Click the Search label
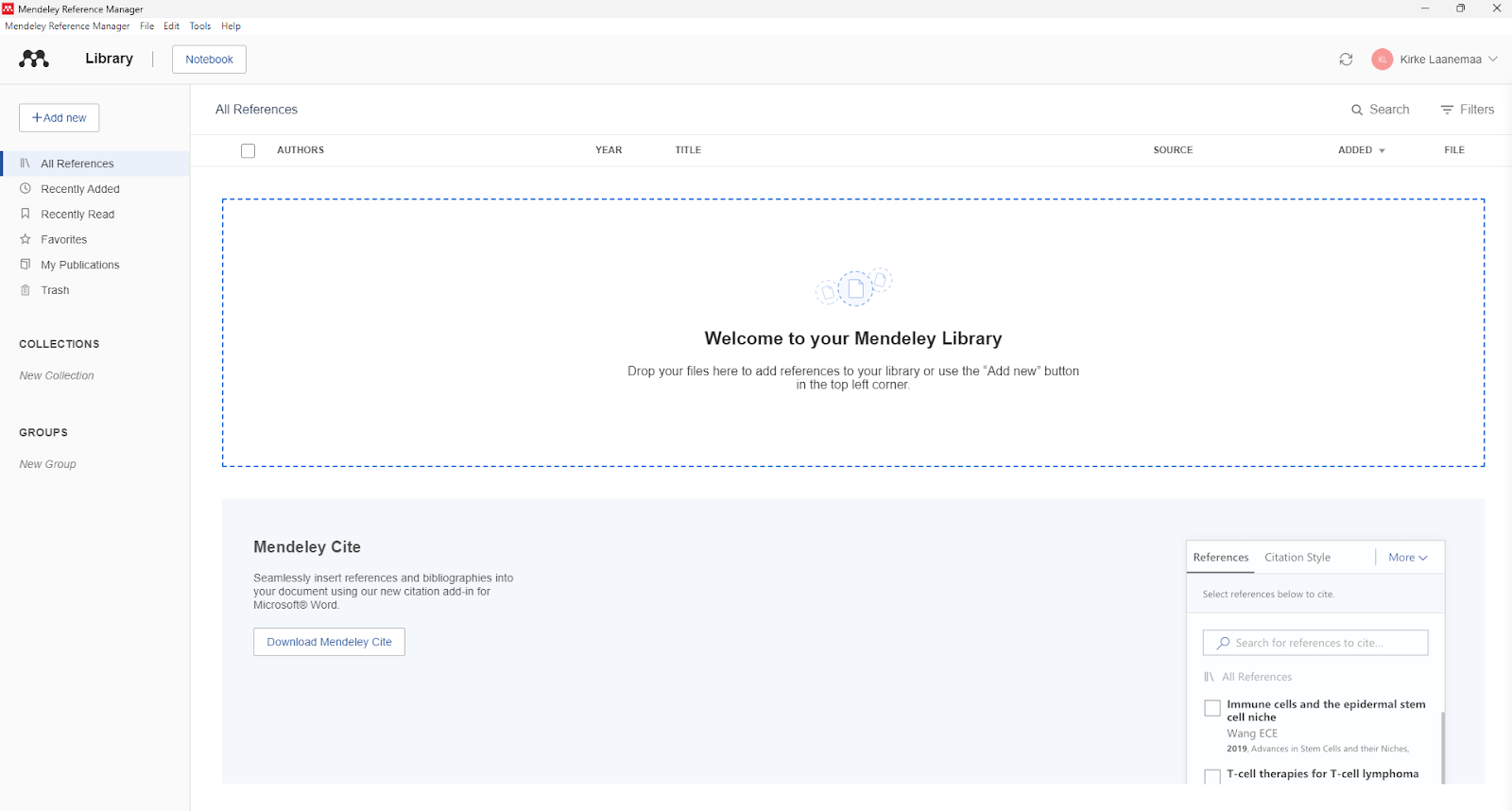 pyautogui.click(x=1389, y=110)
